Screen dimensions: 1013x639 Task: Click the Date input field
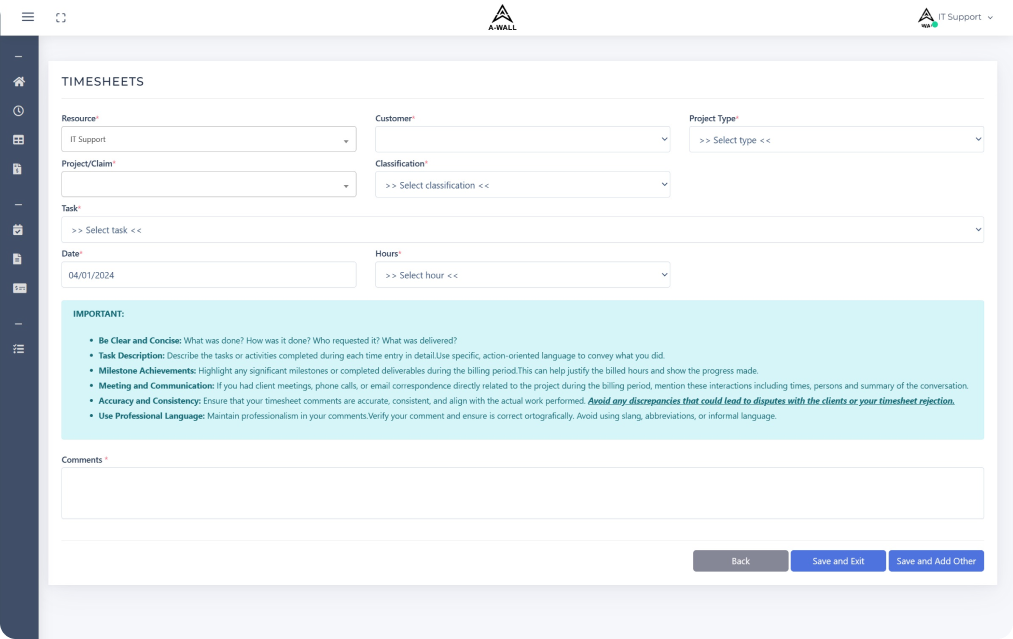pyautogui.click(x=208, y=275)
